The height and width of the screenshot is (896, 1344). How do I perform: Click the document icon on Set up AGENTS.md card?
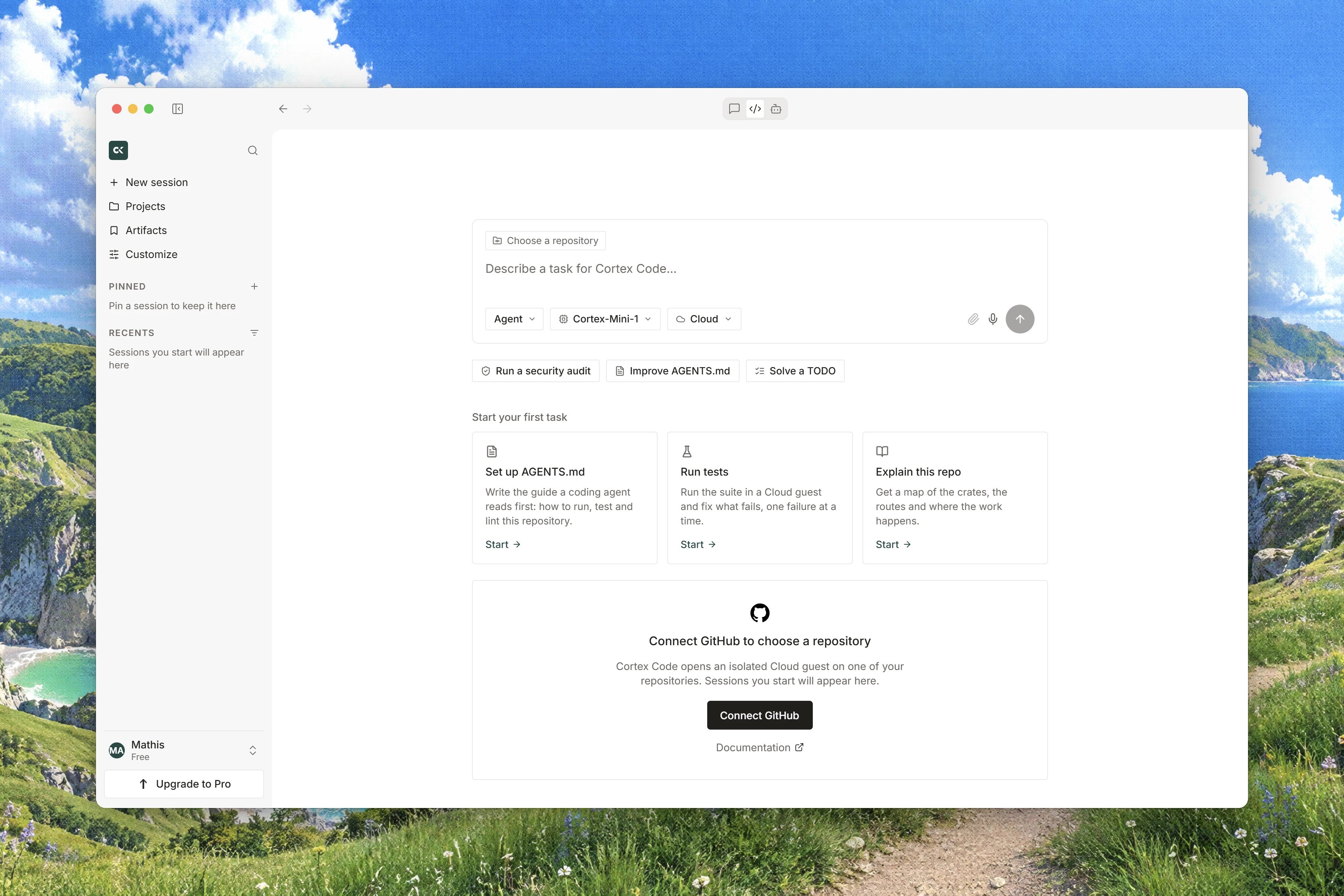492,452
